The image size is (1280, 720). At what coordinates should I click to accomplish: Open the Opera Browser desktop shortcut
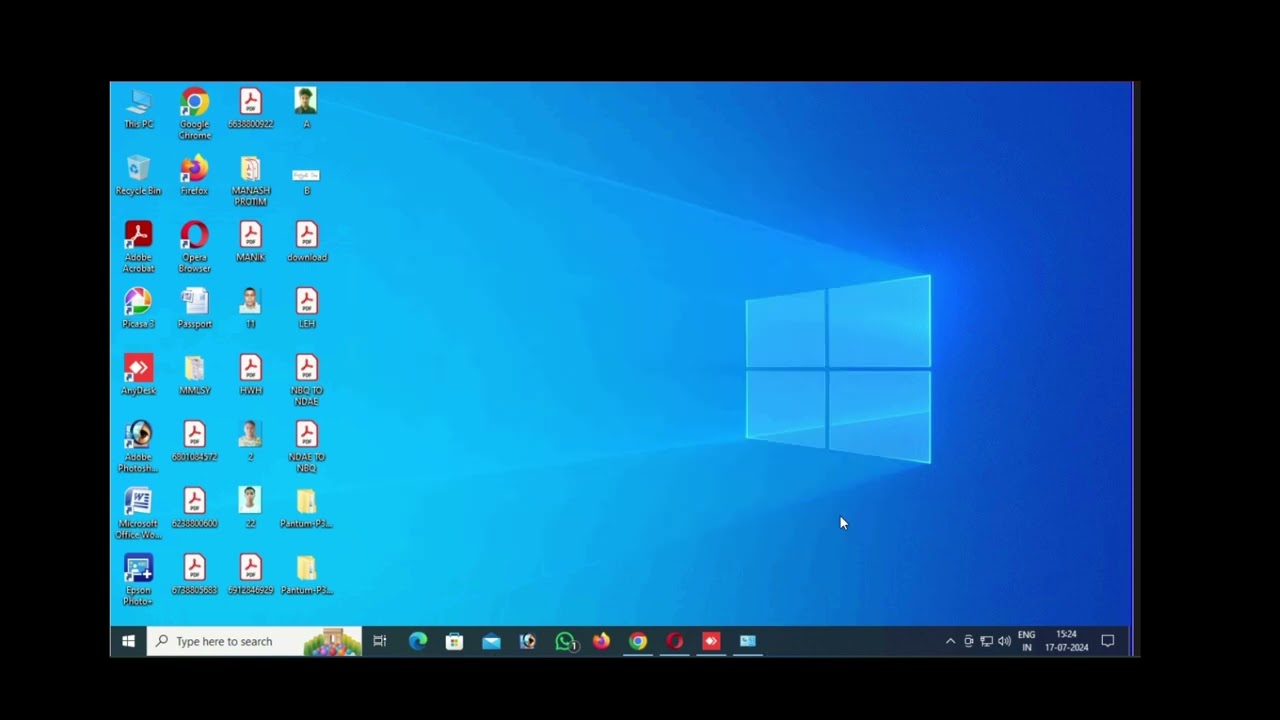195,247
